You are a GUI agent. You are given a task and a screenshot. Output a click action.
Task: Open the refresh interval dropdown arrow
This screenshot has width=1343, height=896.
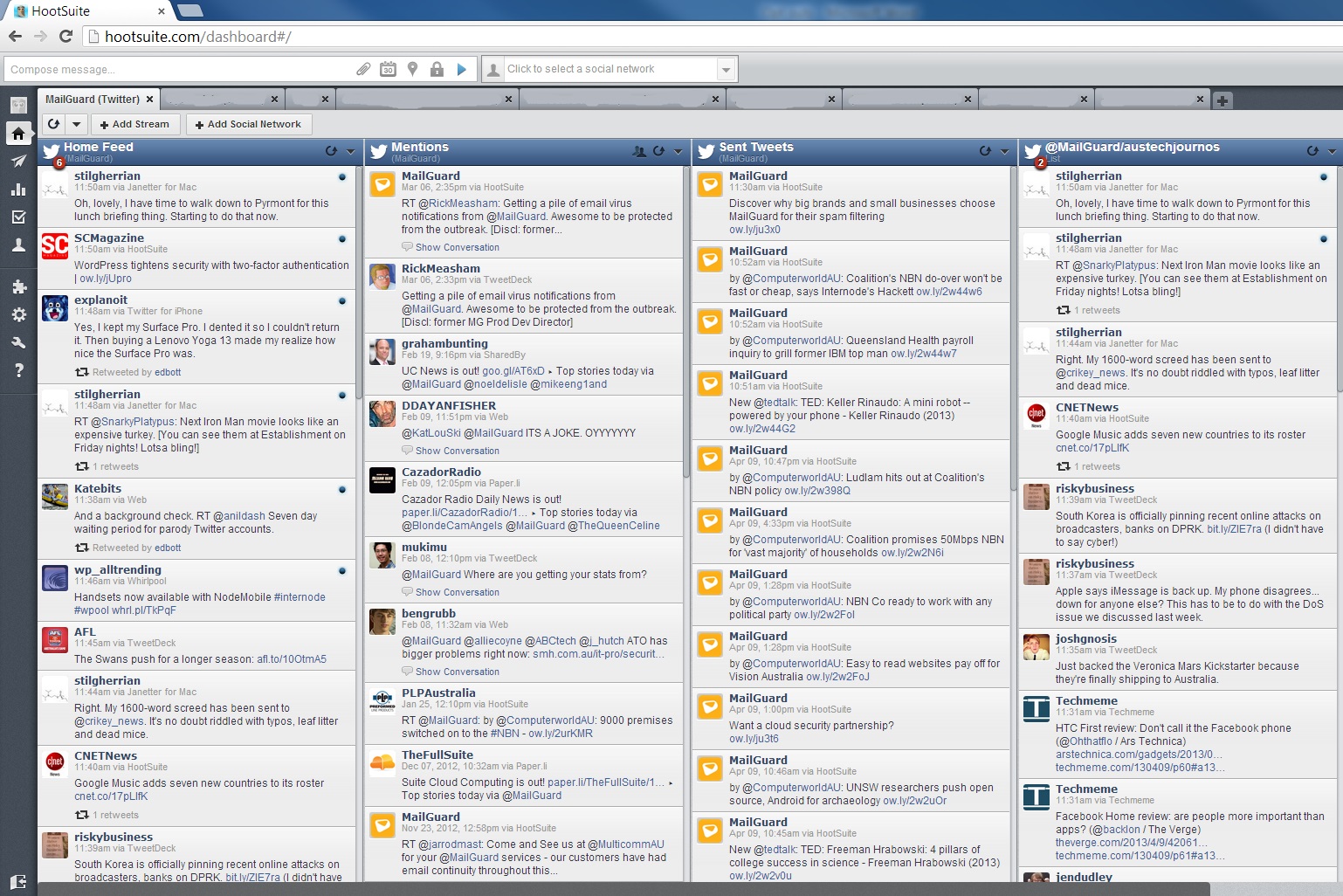77,124
